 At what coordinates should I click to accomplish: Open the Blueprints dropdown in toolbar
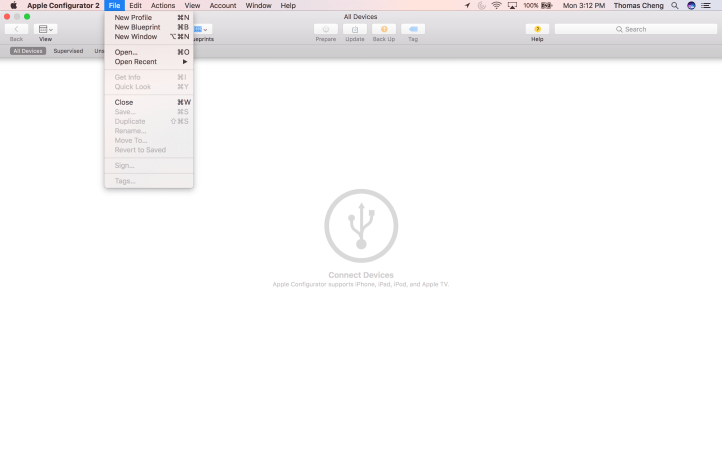pos(203,29)
